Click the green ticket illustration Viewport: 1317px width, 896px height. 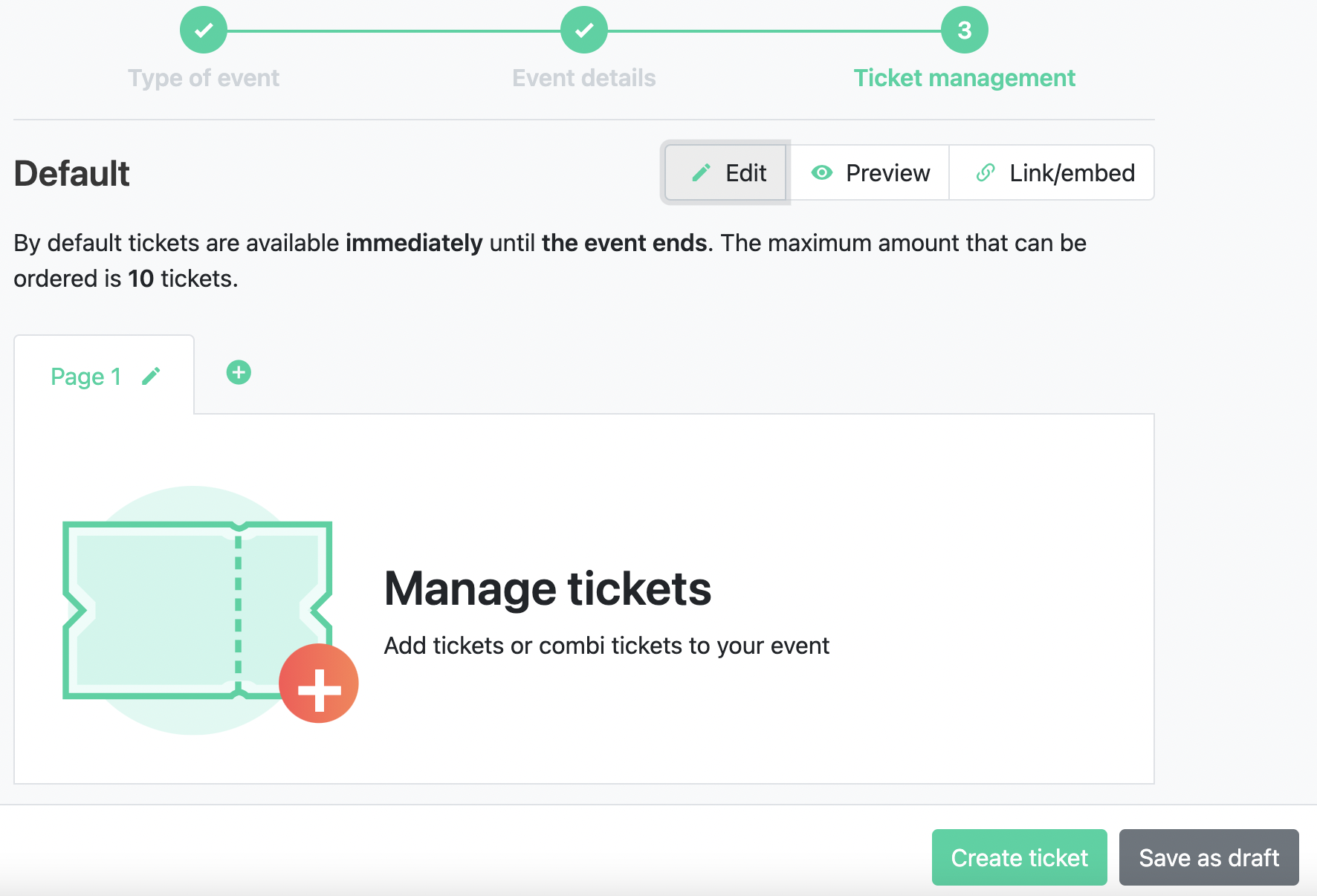197,610
